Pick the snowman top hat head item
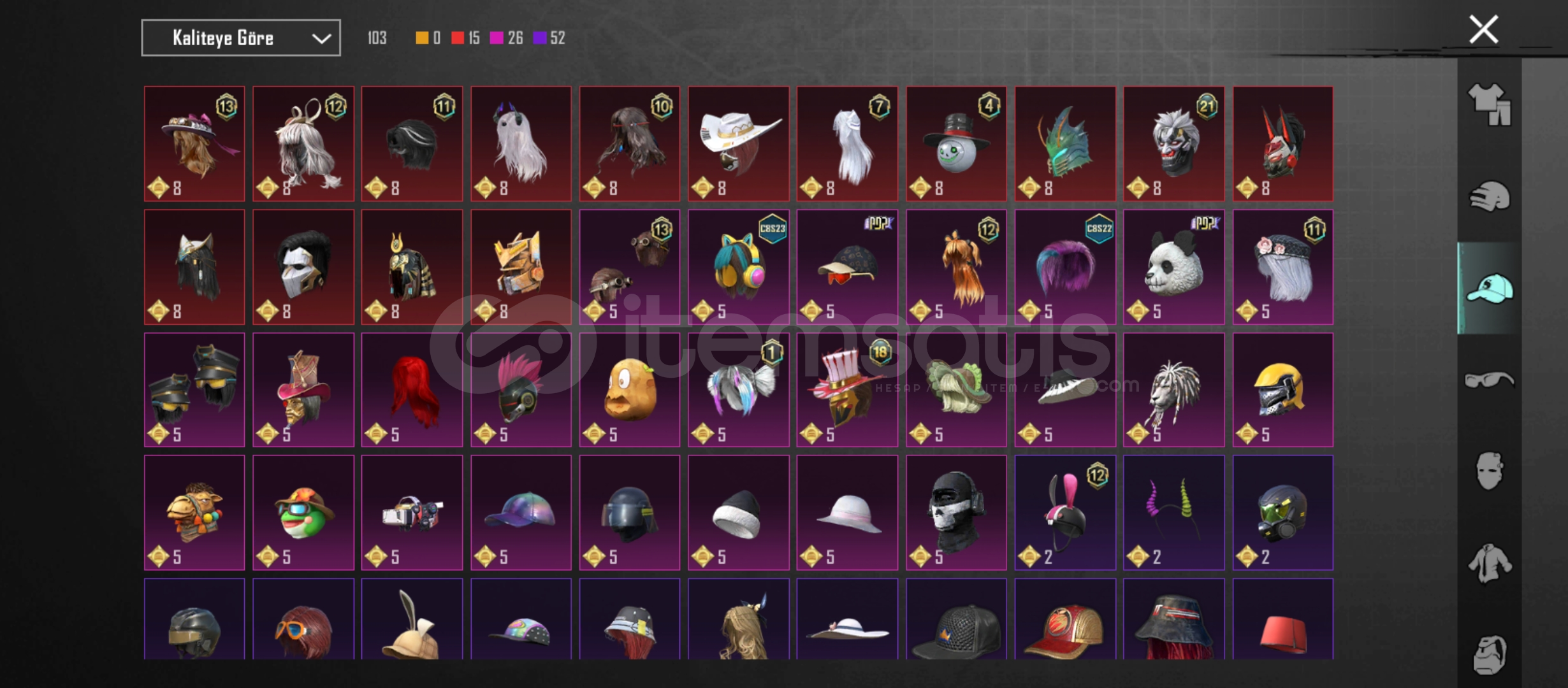Screen dimensions: 1568x688 pyautogui.click(x=956, y=144)
